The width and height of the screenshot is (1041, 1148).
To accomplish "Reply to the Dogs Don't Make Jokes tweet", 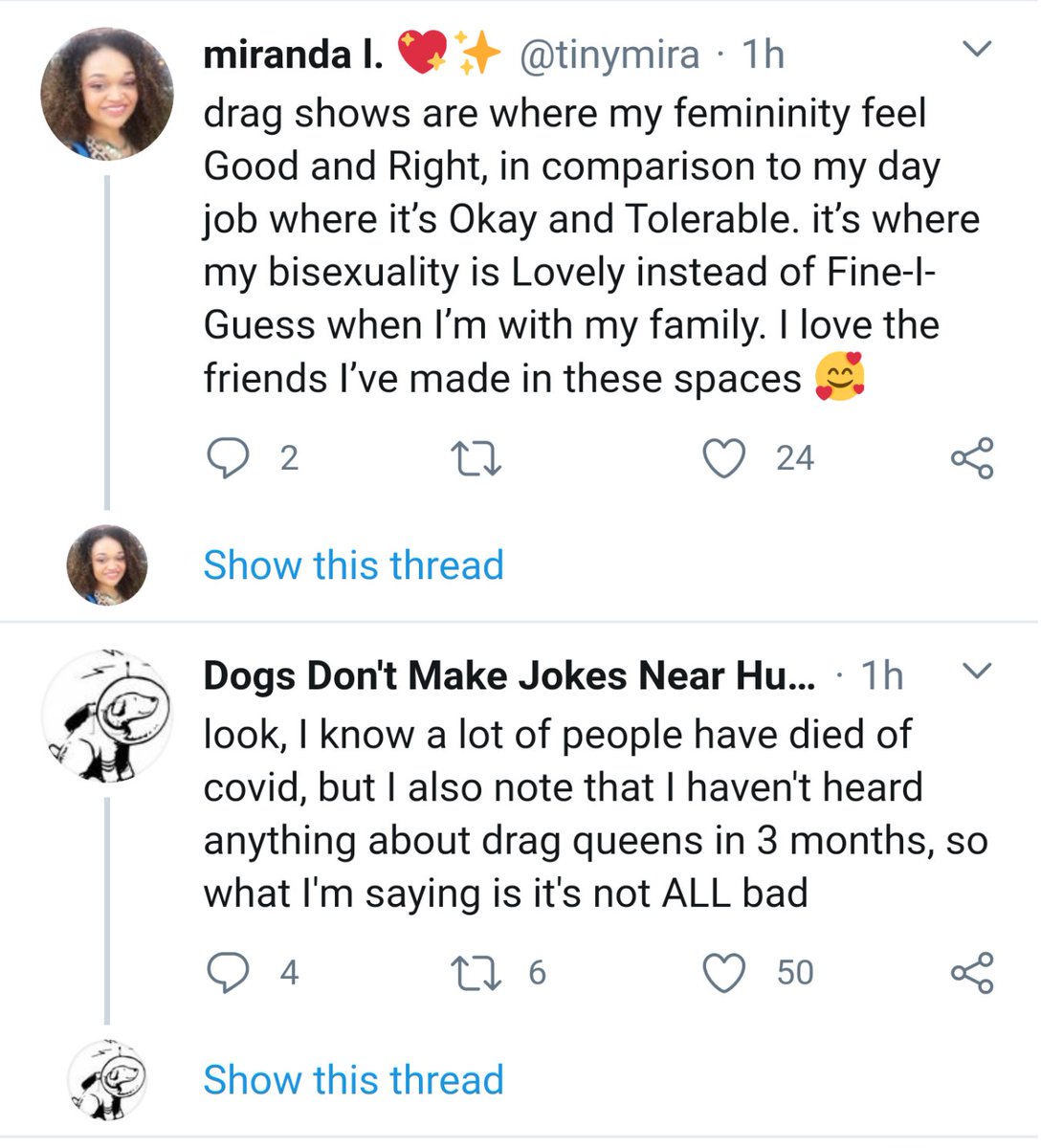I will click(227, 973).
